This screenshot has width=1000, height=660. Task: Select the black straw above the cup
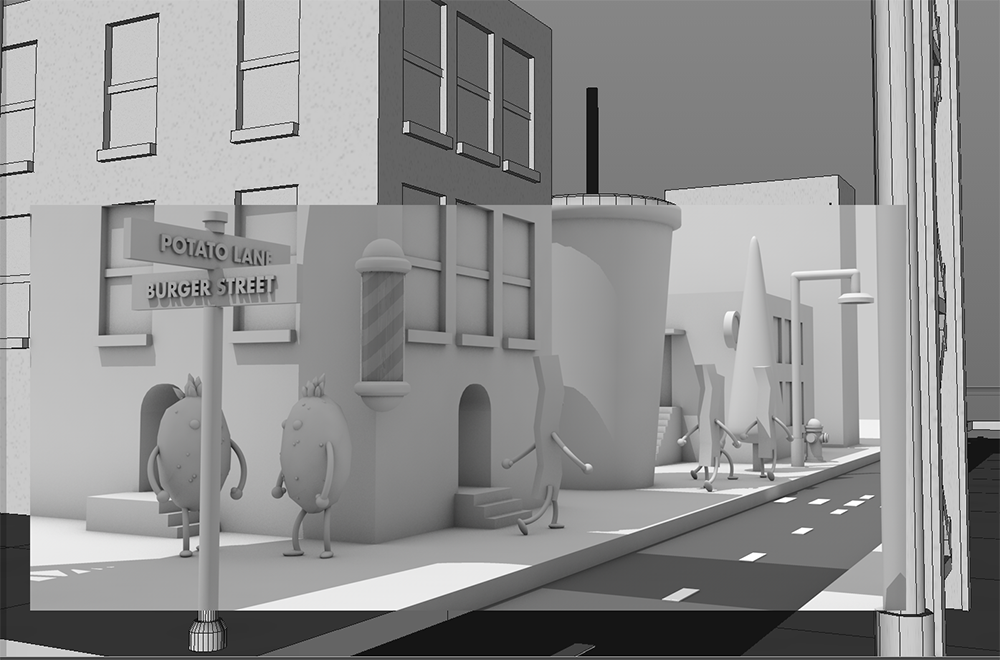pyautogui.click(x=592, y=140)
